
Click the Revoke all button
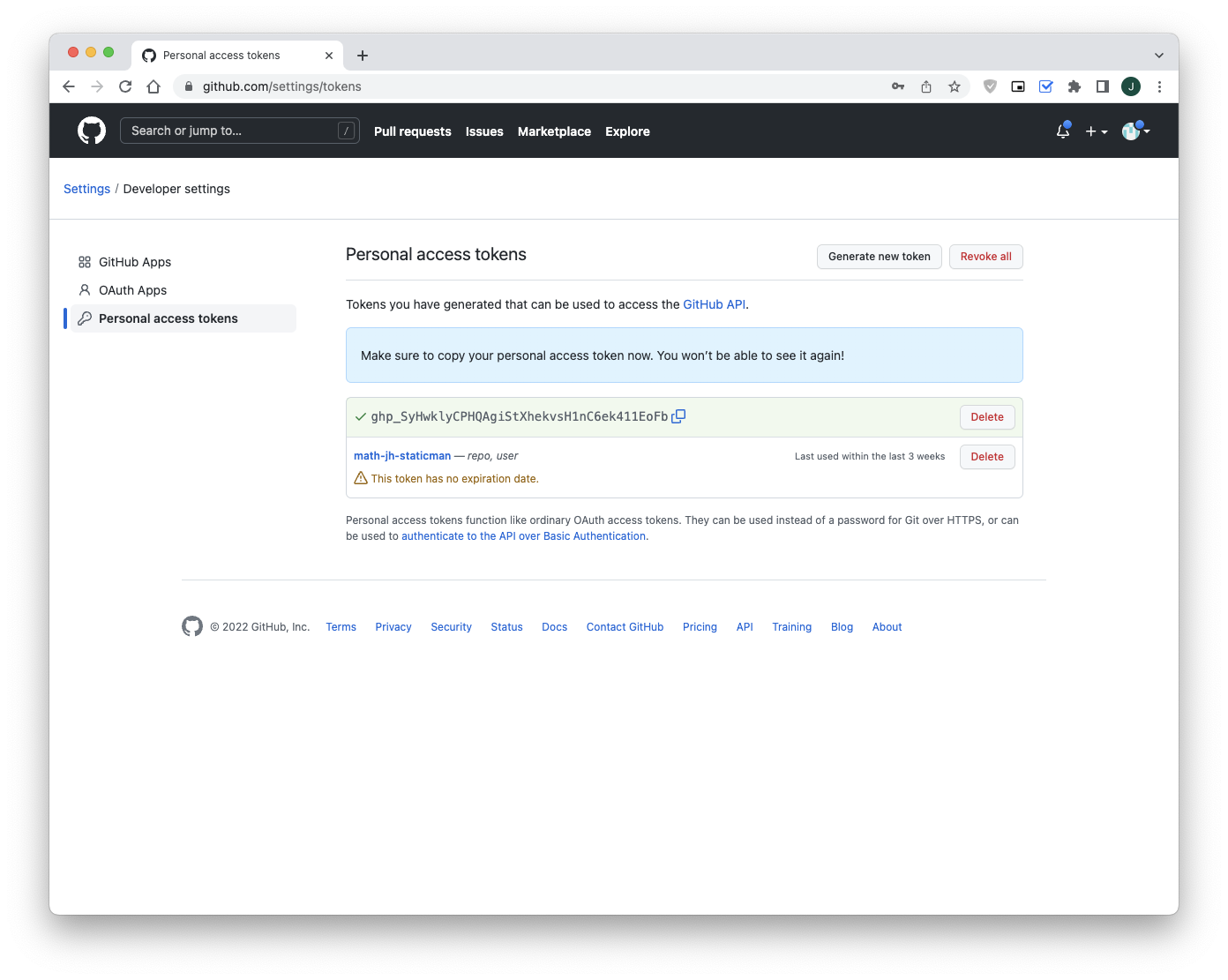[x=986, y=257]
